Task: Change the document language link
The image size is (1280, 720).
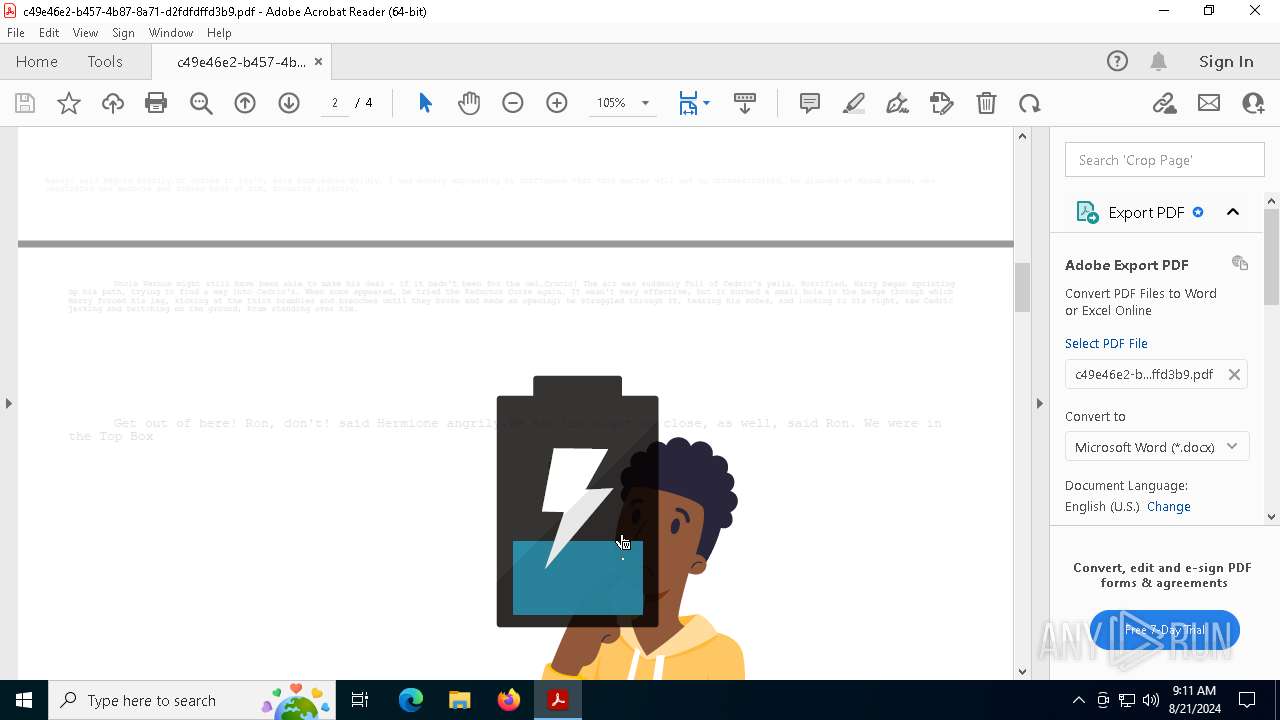Action: click(1168, 506)
